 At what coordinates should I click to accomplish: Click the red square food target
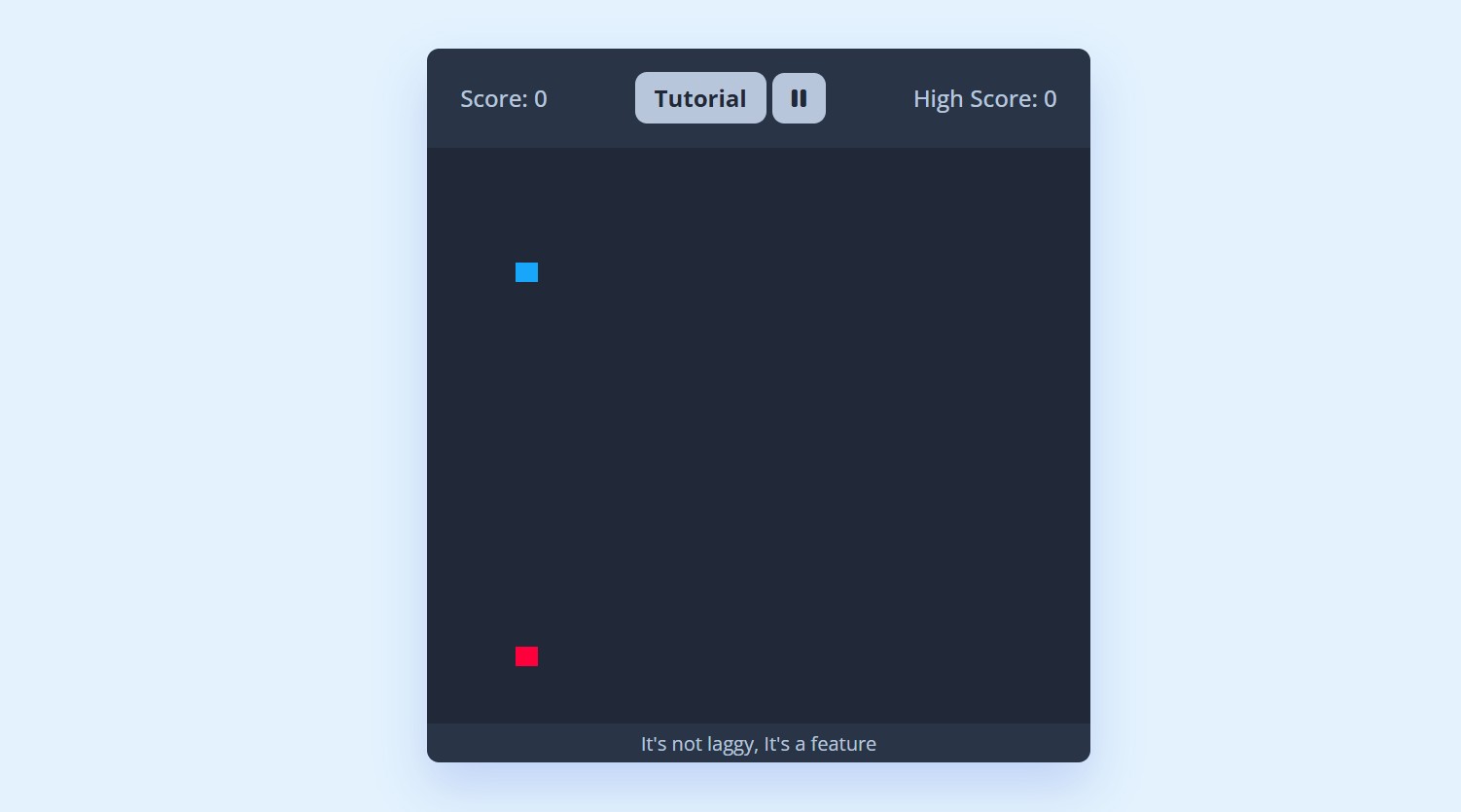point(526,656)
